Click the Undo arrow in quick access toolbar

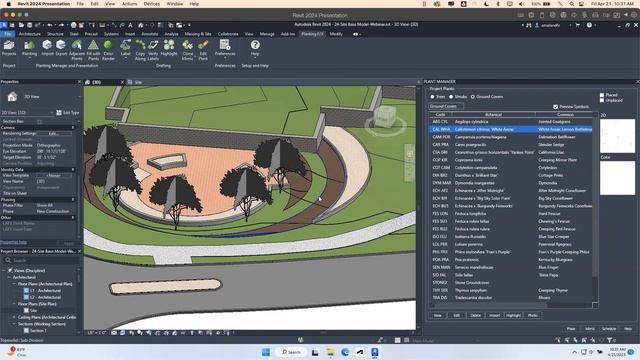[x=50, y=25]
